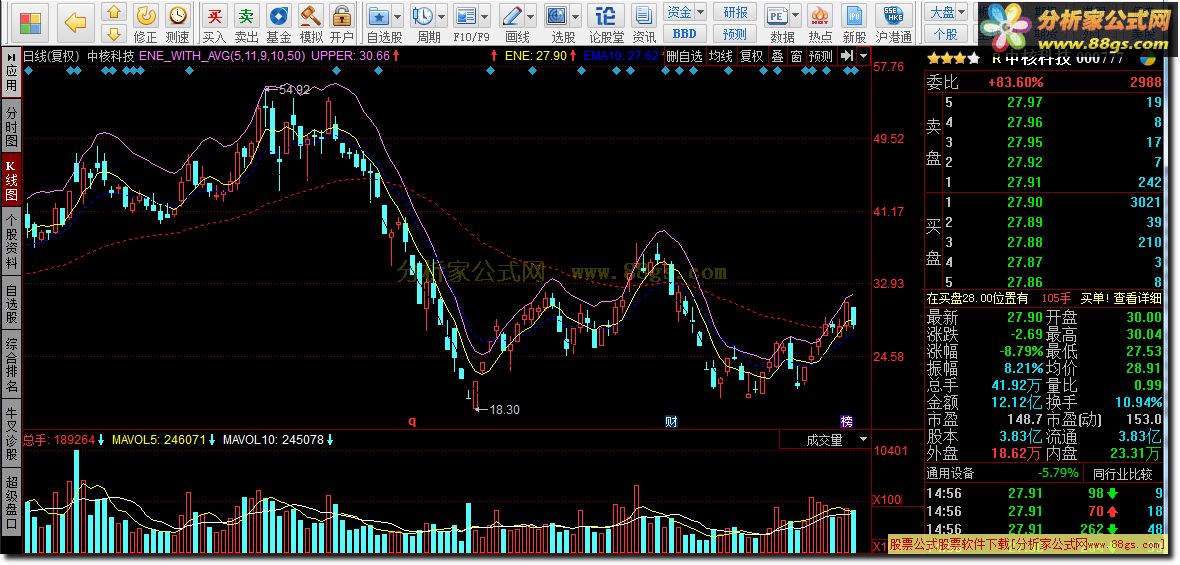Click the 预测 forecast toolbar button
Screen dimensions: 1180x565
tap(734, 34)
